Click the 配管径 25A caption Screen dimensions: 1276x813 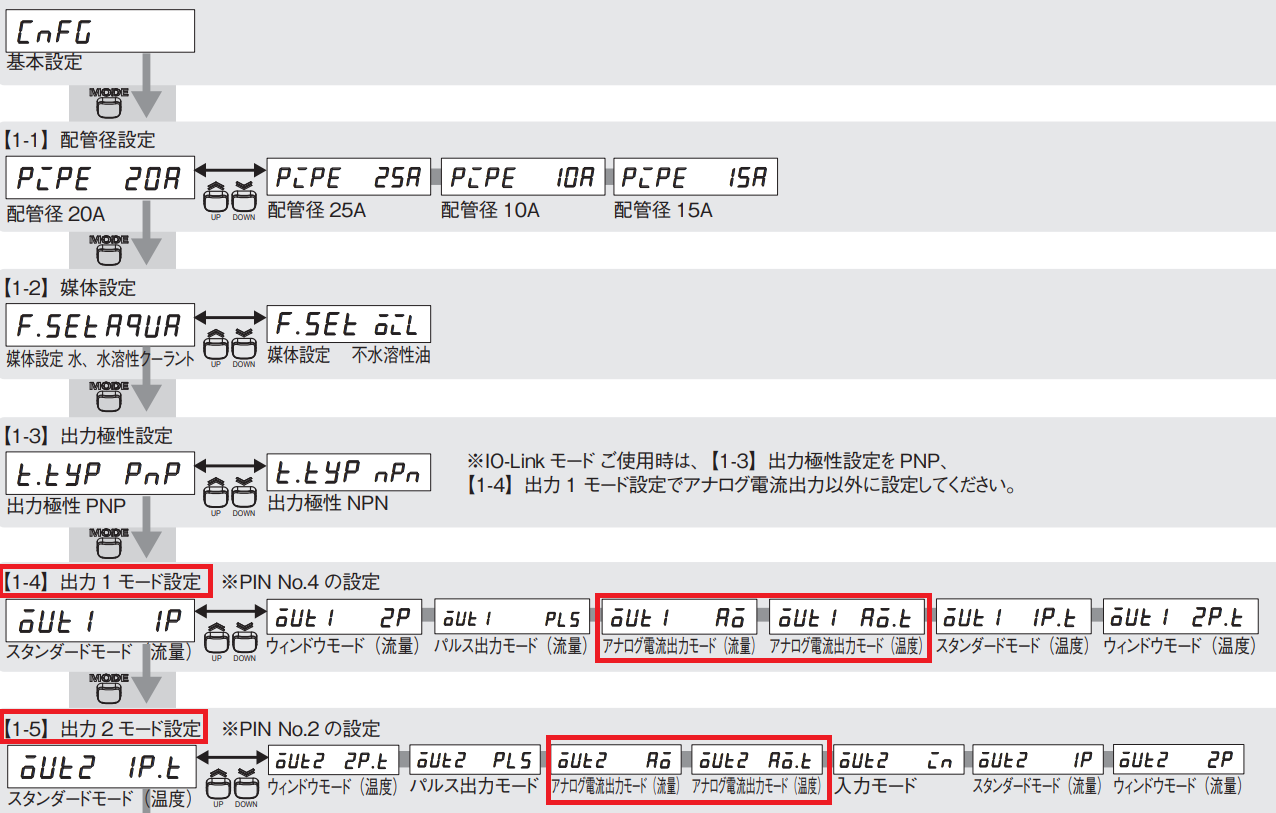316,209
